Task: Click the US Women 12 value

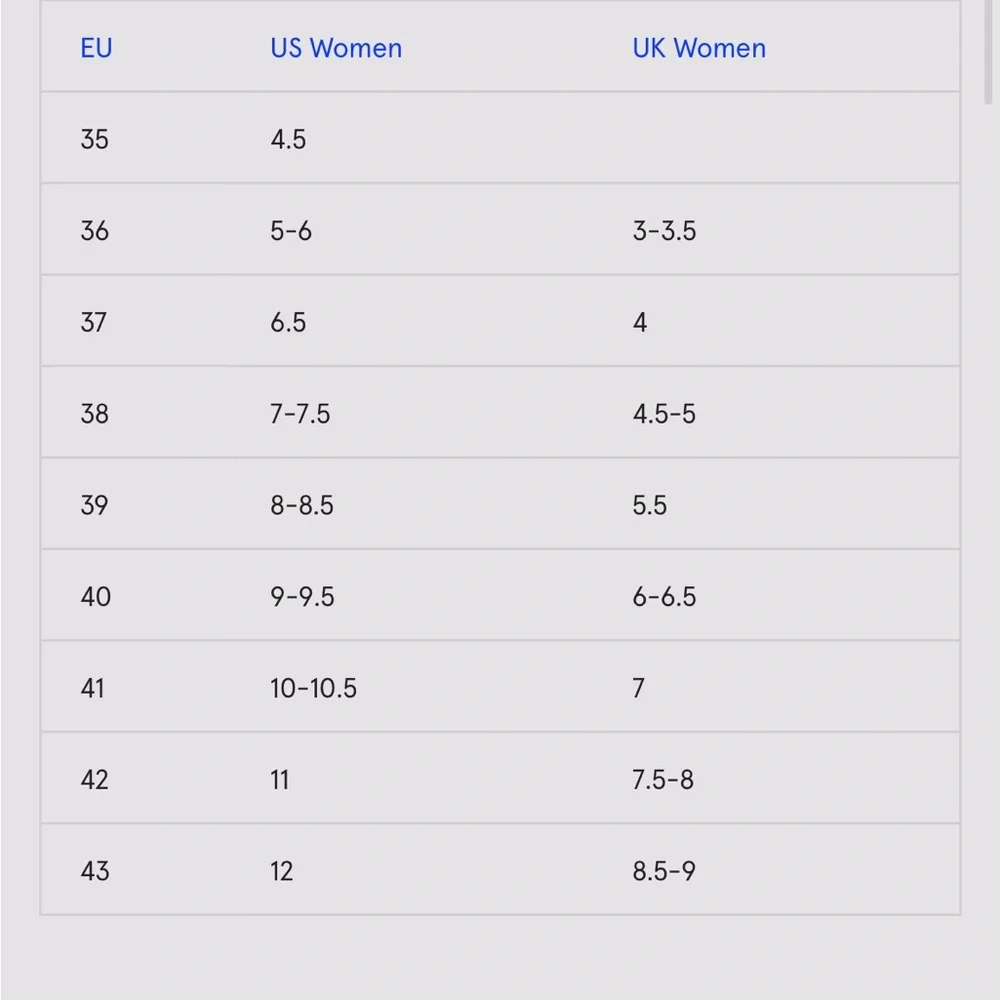Action: pos(281,871)
